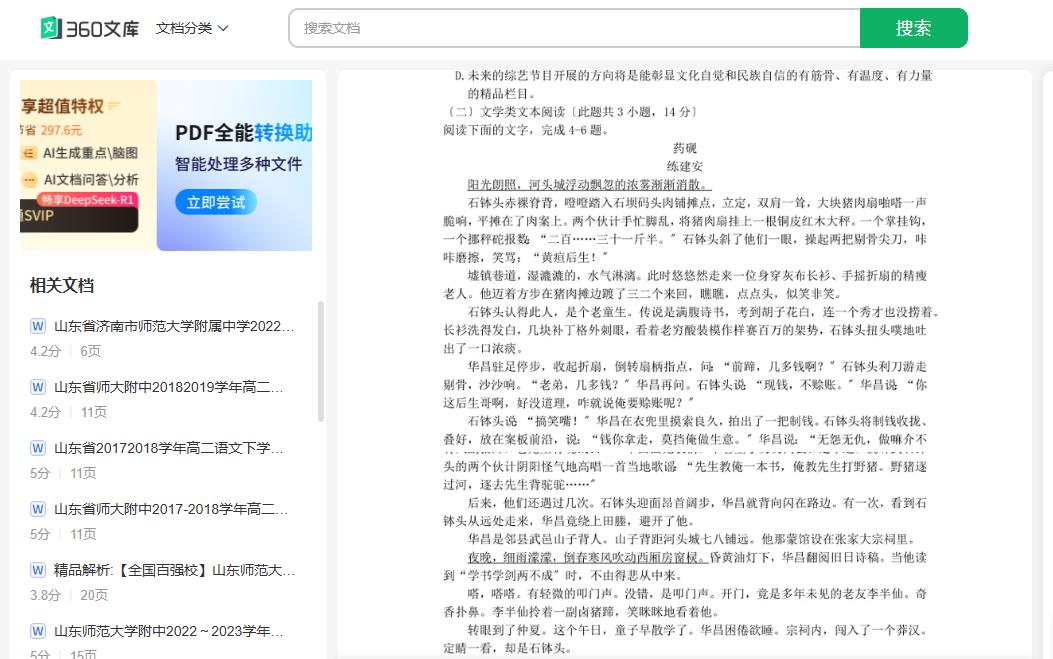Image resolution: width=1053 pixels, height=659 pixels.
Task: Open 精品解析:【全国百强校】山东师范大 document link
Action: 175,570
